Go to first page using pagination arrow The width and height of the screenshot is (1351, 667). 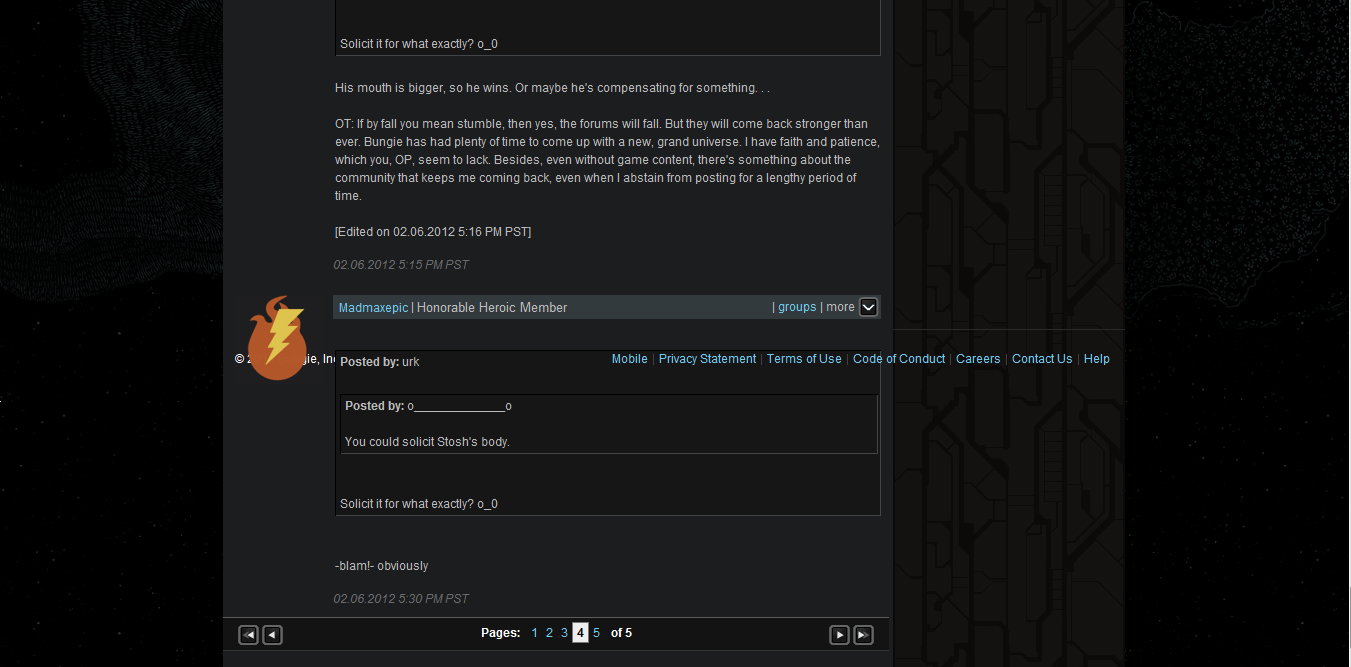pos(249,635)
